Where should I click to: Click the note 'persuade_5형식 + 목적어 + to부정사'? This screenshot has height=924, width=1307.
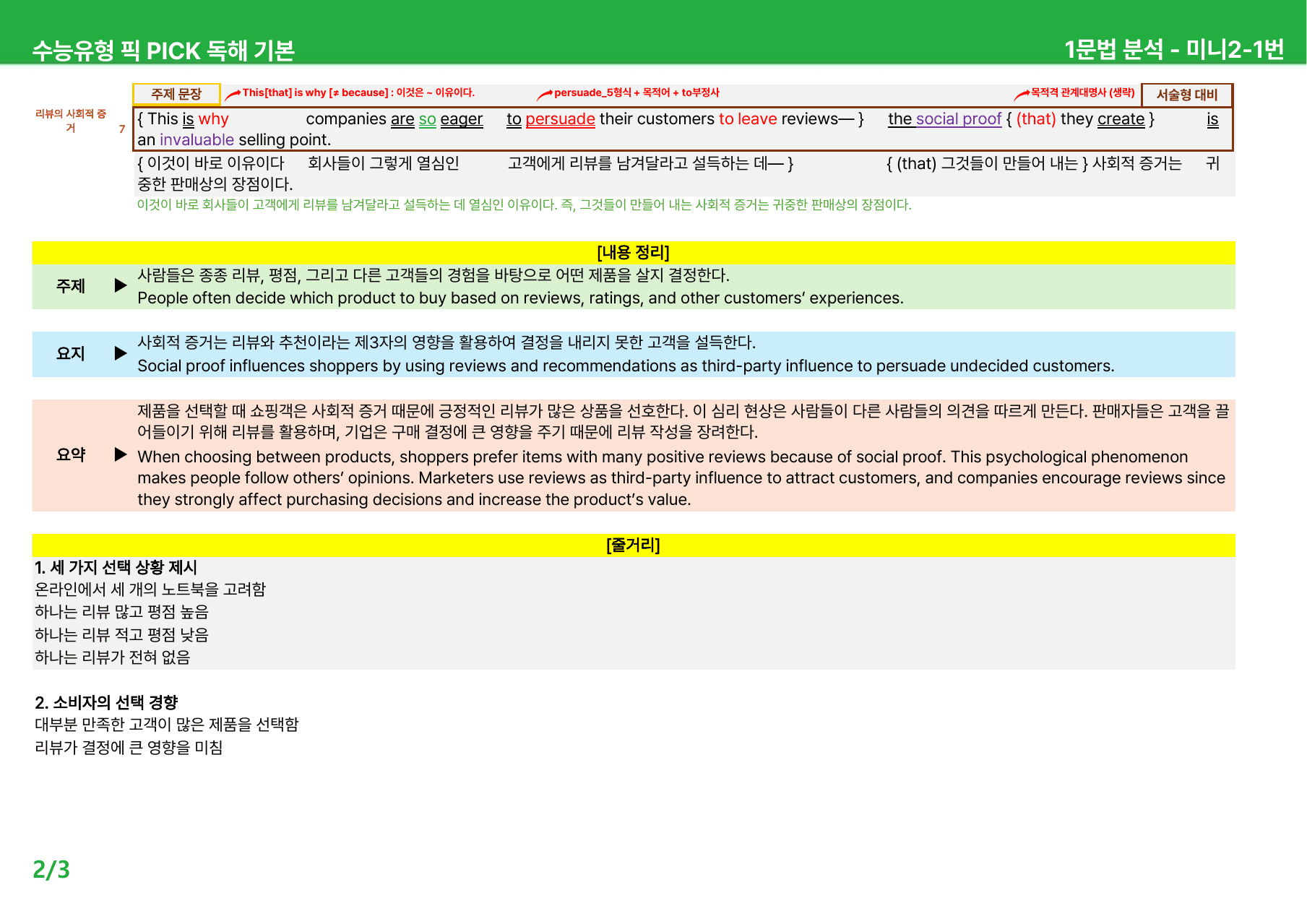637,92
